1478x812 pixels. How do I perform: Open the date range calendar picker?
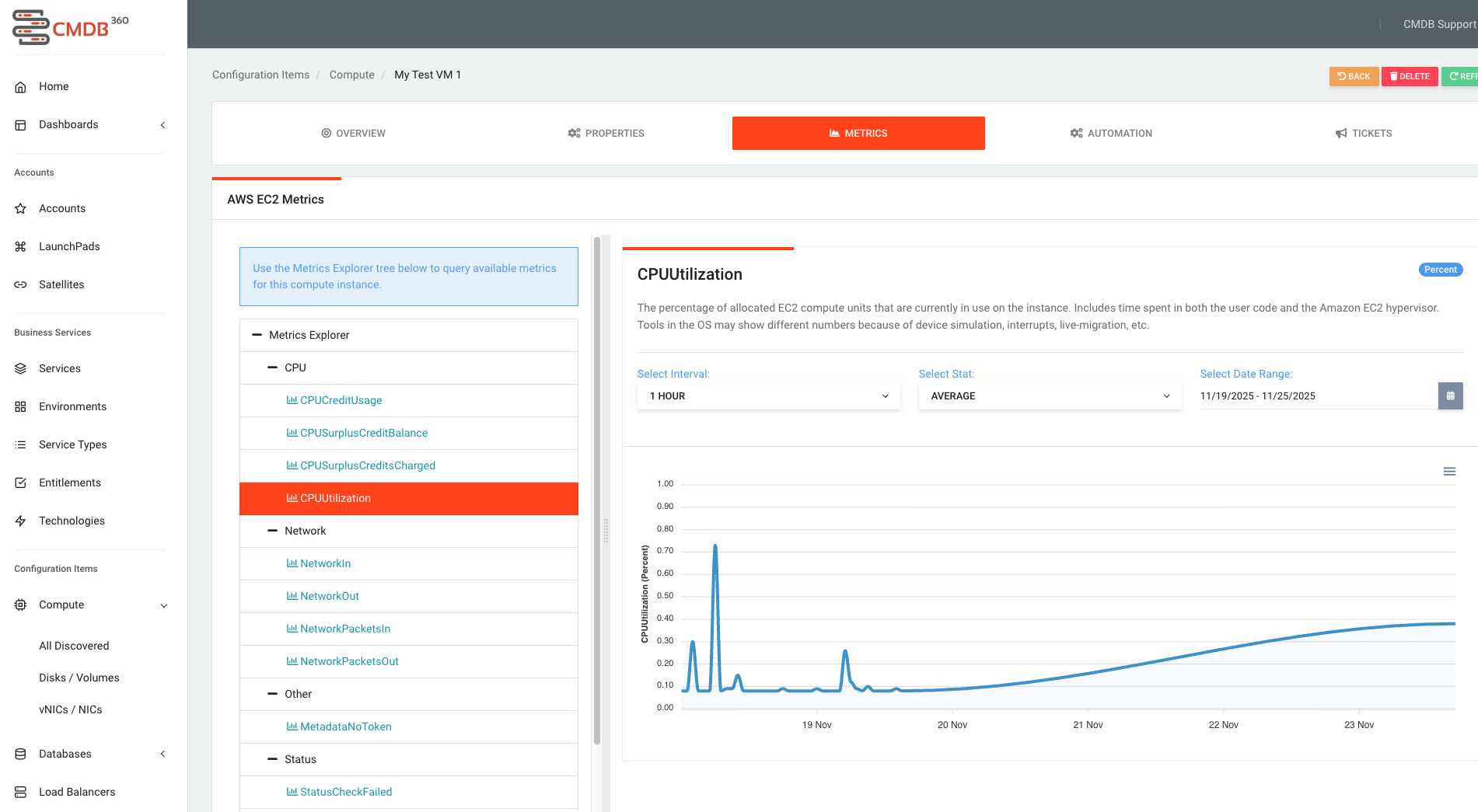pyautogui.click(x=1450, y=396)
